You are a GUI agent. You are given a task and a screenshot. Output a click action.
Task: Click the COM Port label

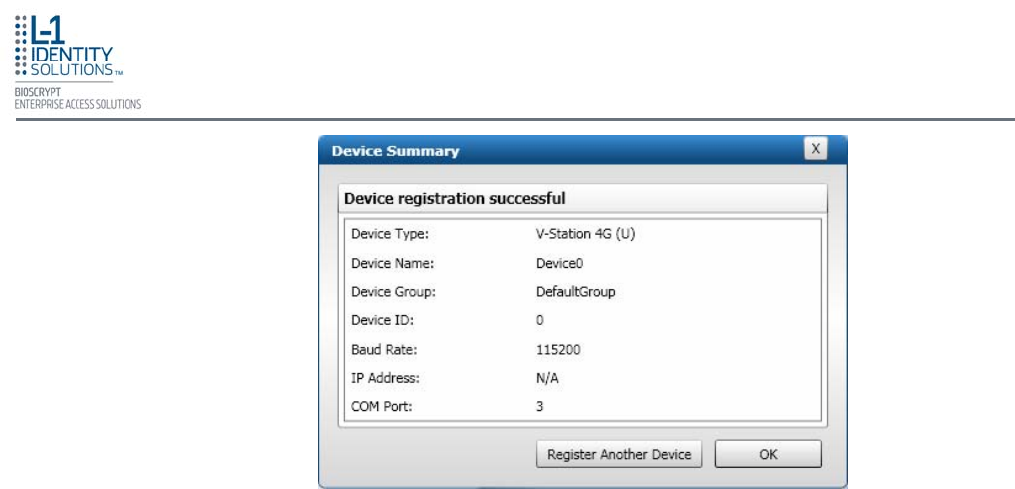[x=382, y=407]
